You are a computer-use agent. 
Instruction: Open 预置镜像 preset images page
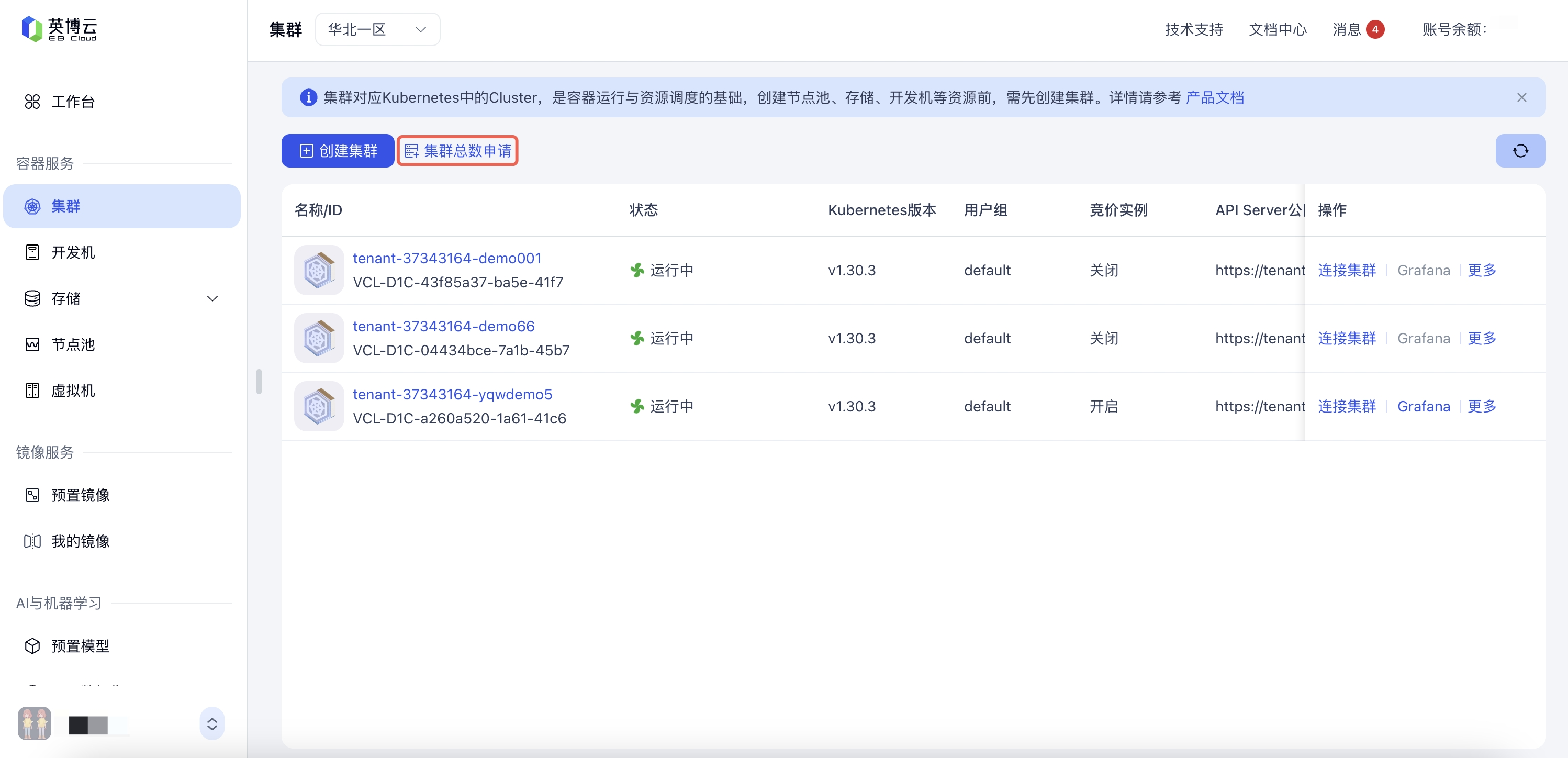(80, 495)
